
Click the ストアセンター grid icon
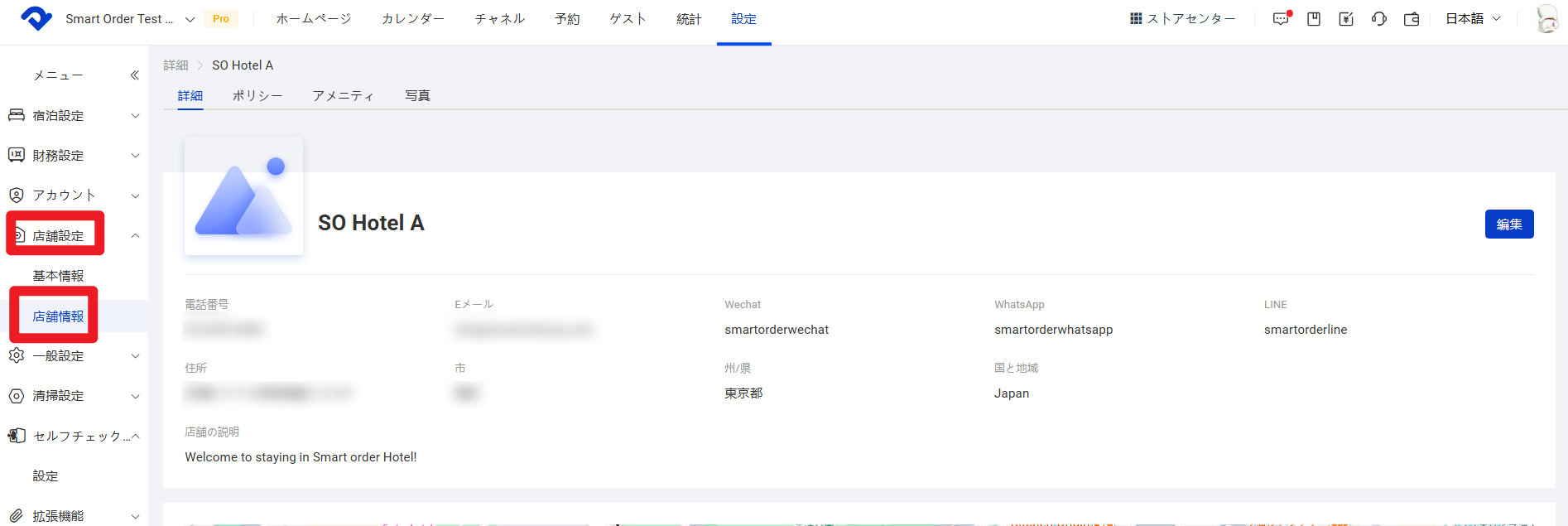(x=1136, y=19)
